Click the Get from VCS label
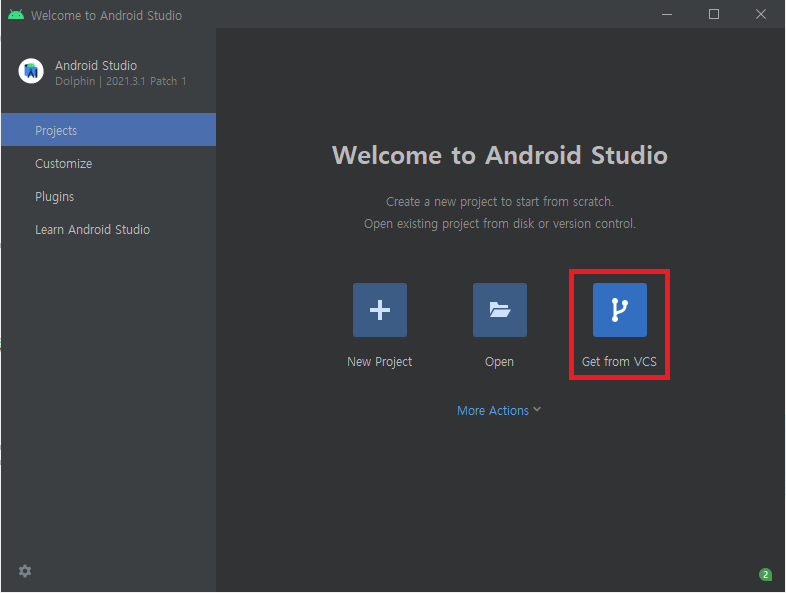The width and height of the screenshot is (786, 593). pyautogui.click(x=619, y=361)
